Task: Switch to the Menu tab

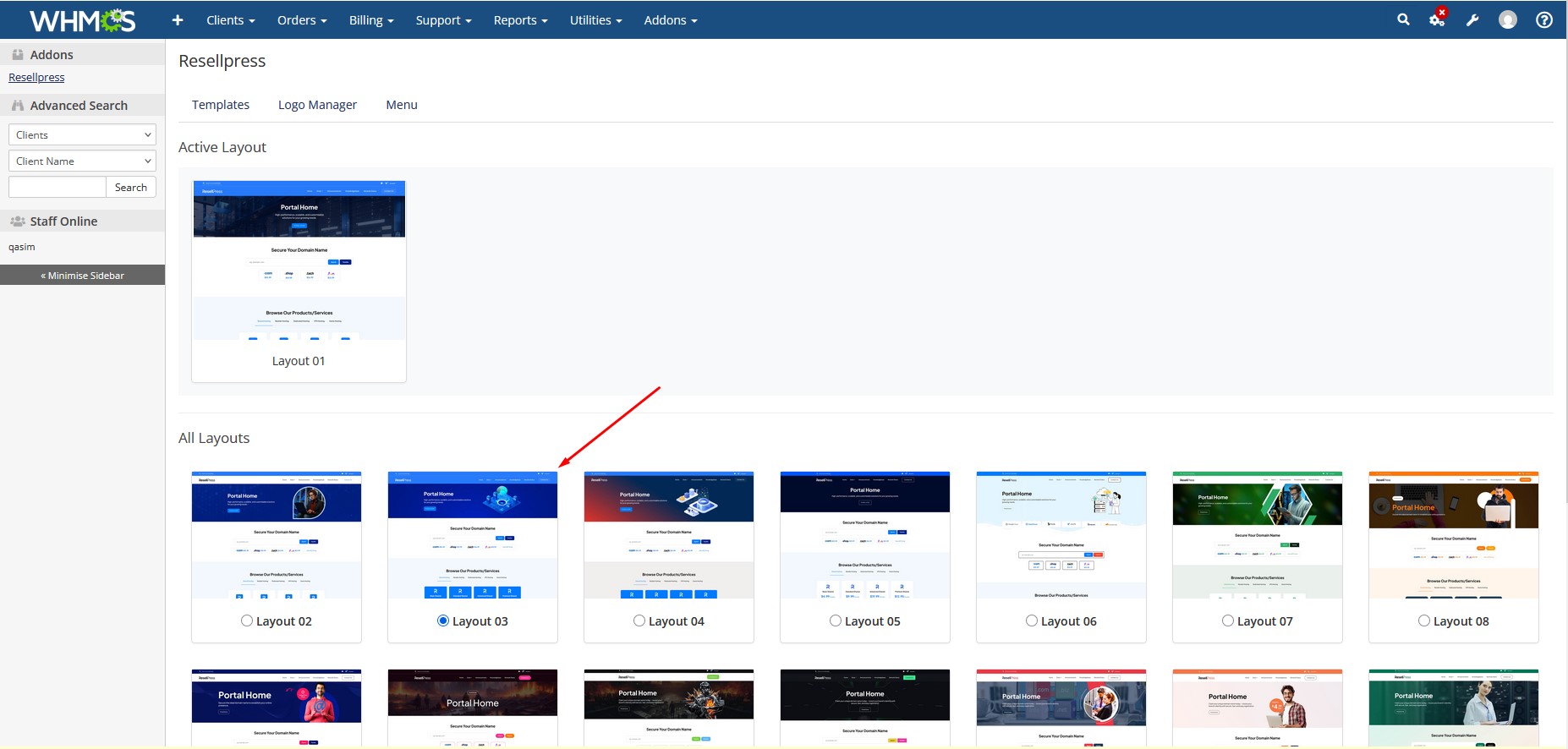Action: coord(402,105)
